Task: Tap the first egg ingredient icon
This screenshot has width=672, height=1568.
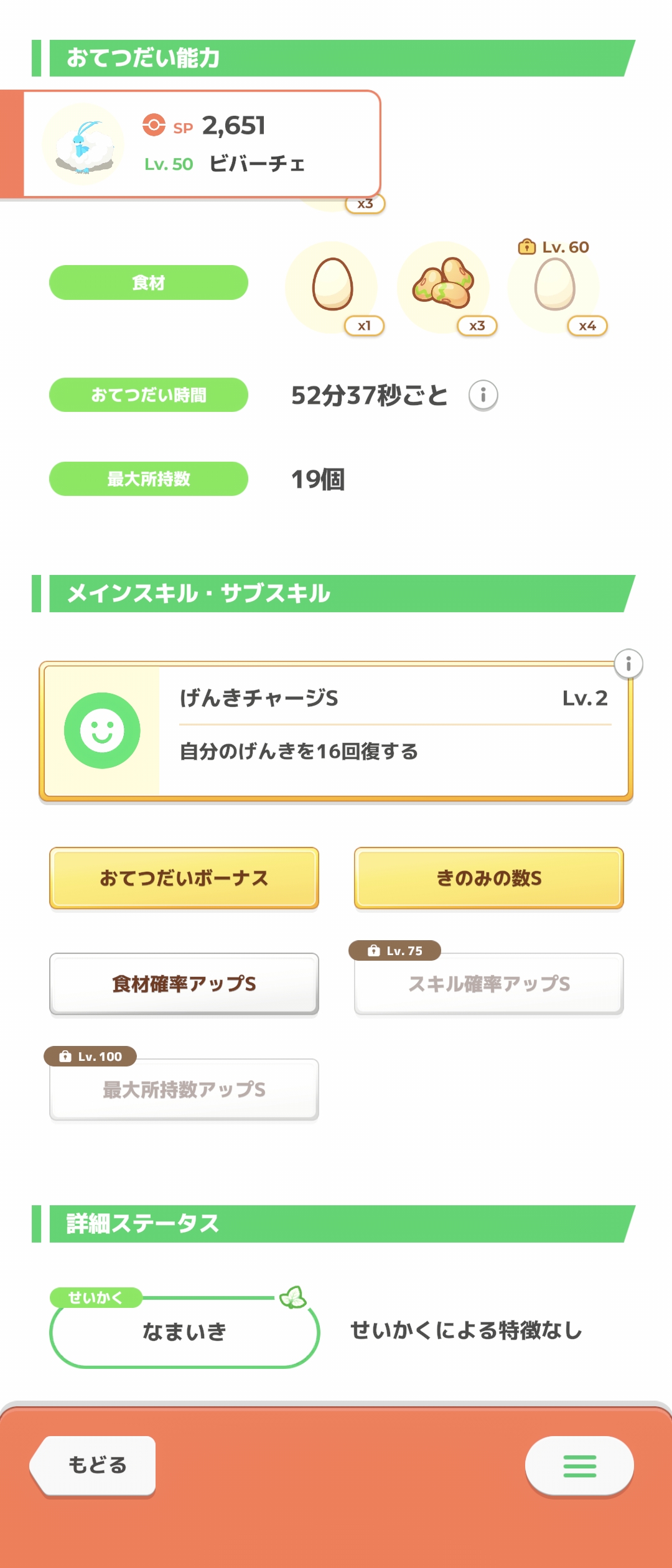Action: point(332,286)
